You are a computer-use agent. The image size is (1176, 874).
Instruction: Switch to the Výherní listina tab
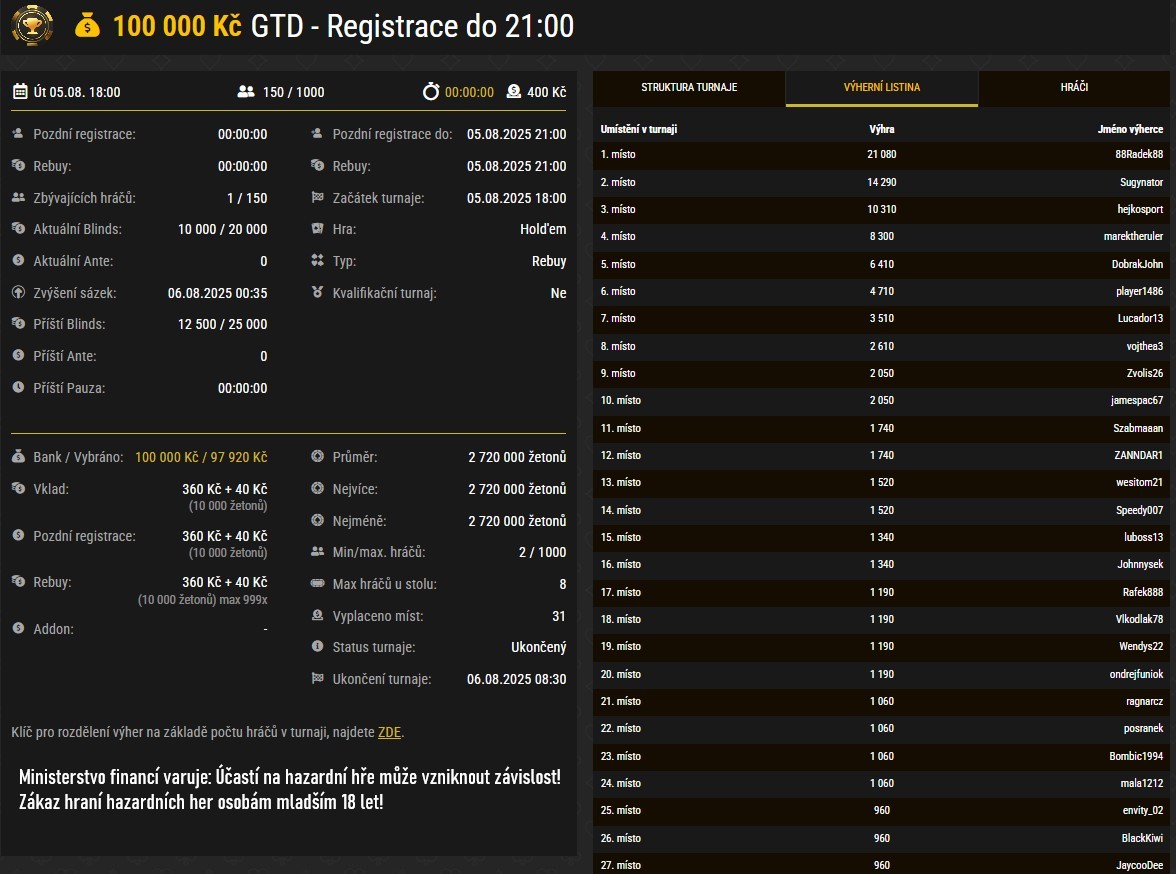click(881, 87)
